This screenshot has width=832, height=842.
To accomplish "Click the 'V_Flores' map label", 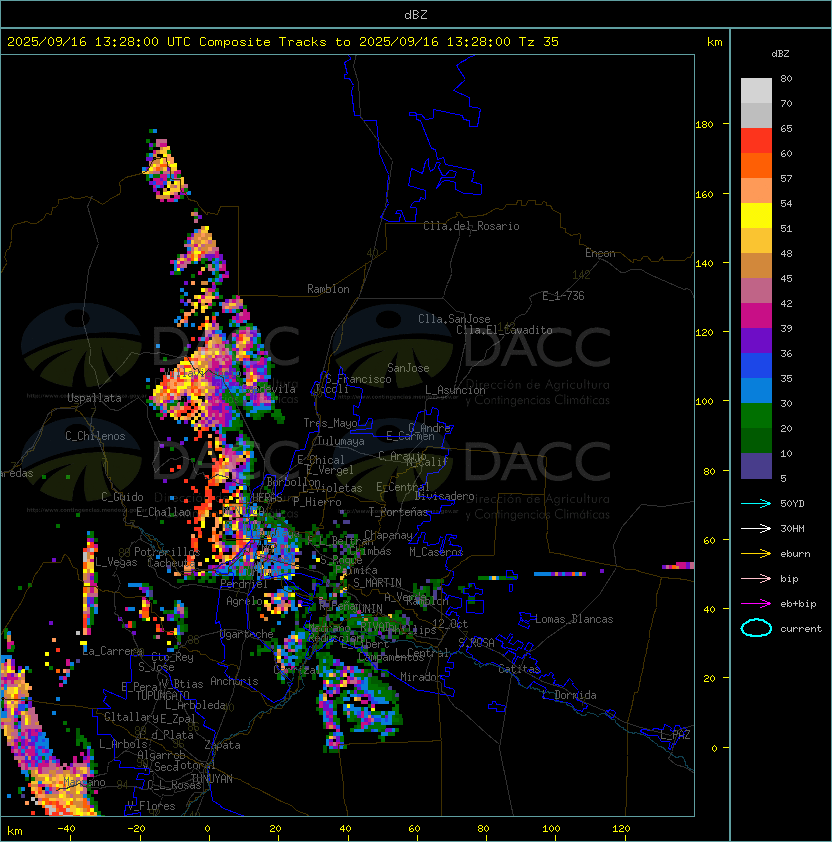I will click(151, 806).
